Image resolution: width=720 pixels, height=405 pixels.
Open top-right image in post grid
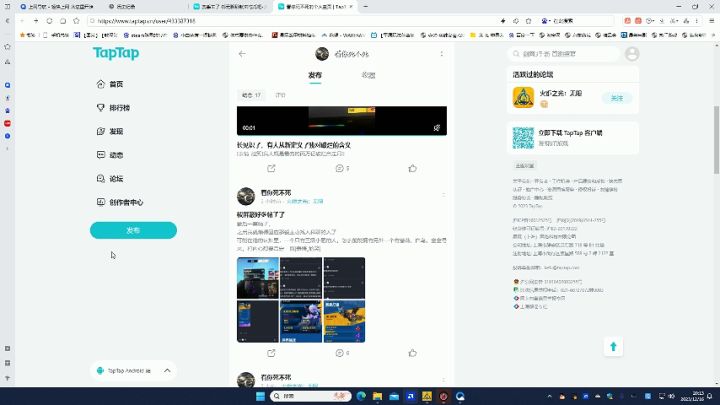coord(344,278)
